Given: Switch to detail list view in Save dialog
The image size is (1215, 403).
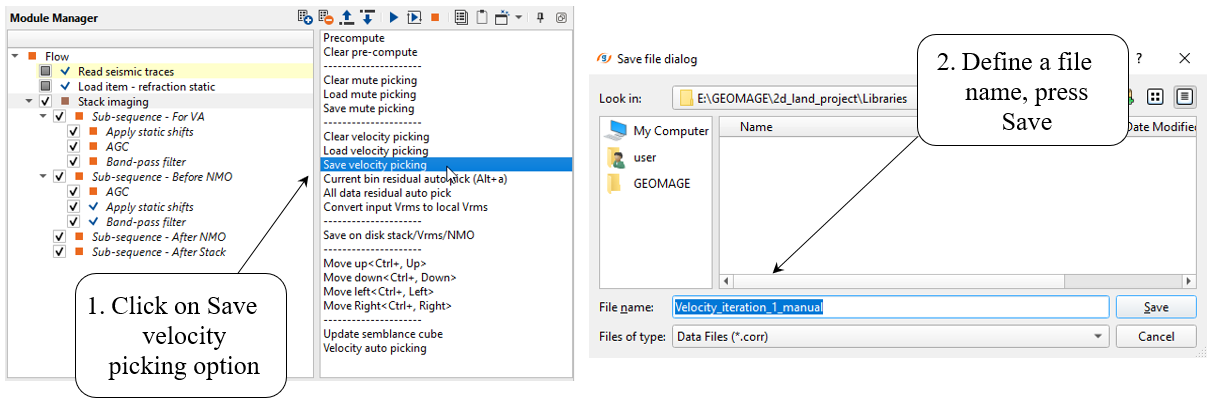Looking at the screenshot, I should pos(1185,97).
